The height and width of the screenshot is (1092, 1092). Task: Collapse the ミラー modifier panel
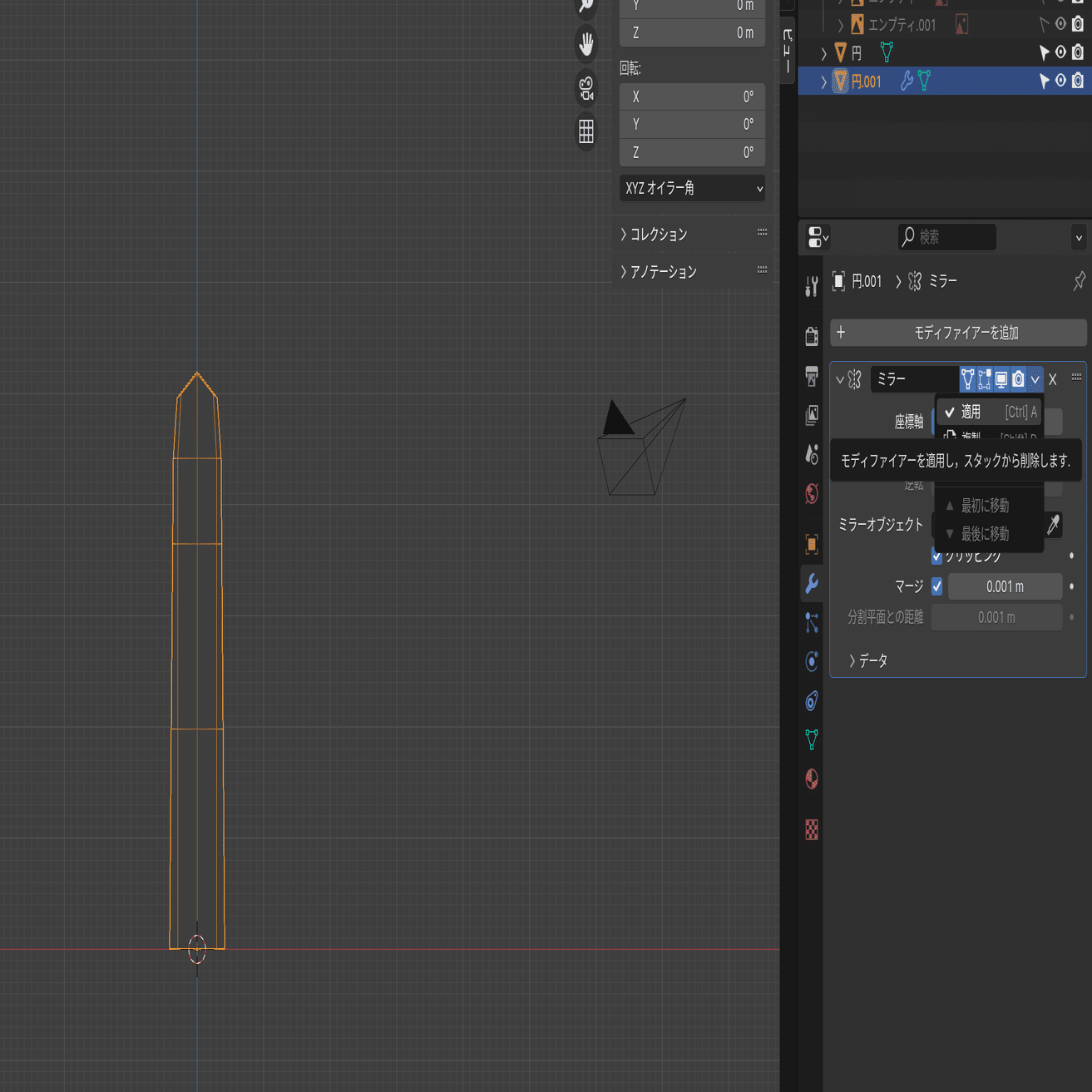840,379
